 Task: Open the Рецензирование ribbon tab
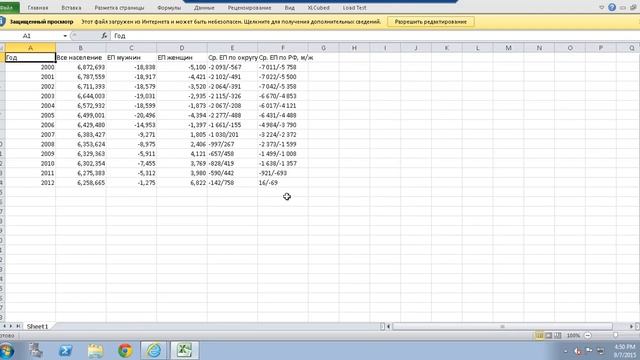coord(249,8)
